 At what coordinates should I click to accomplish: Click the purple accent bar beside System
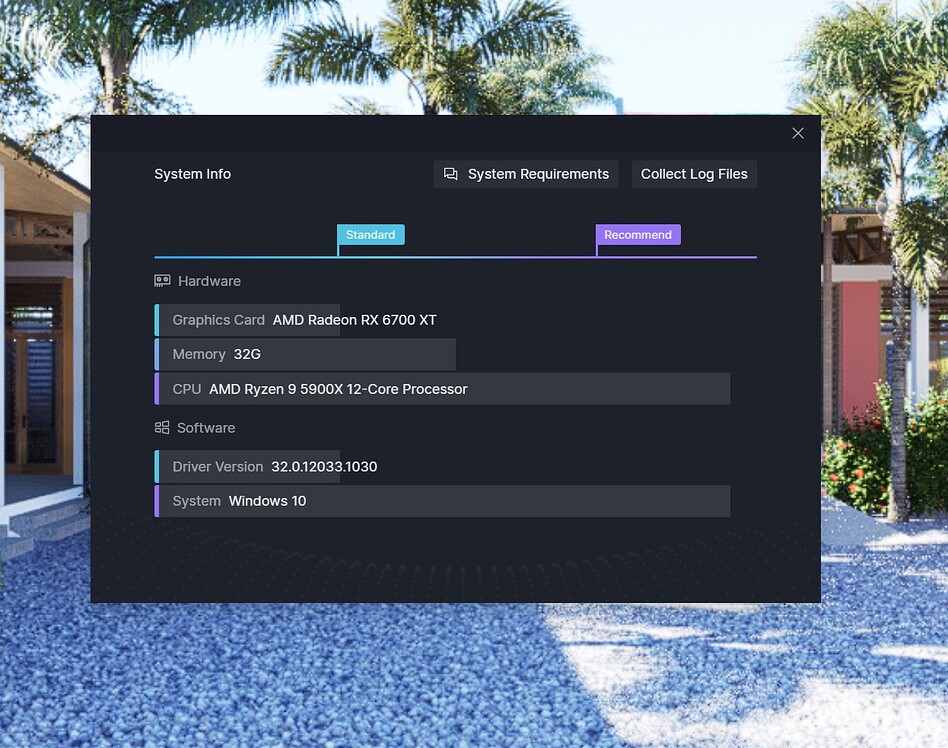tap(156, 501)
